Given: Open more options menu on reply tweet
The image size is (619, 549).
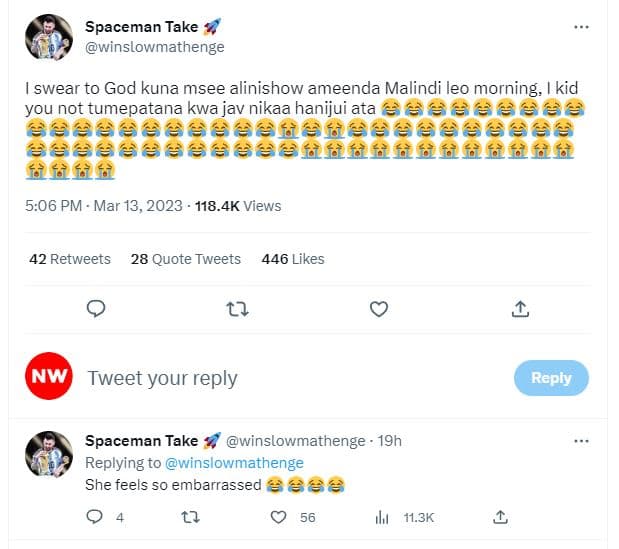Looking at the screenshot, I should pyautogui.click(x=581, y=441).
